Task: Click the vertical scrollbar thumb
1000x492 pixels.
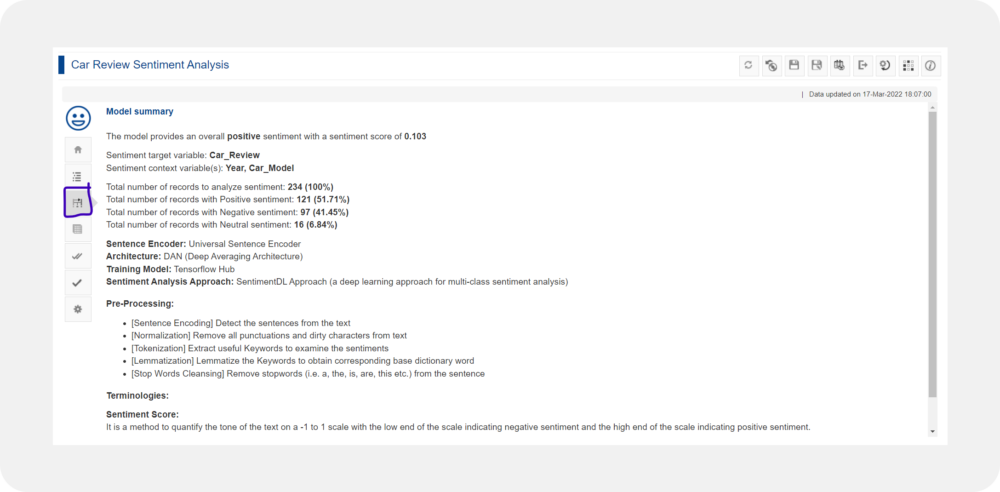Action: tap(932, 254)
